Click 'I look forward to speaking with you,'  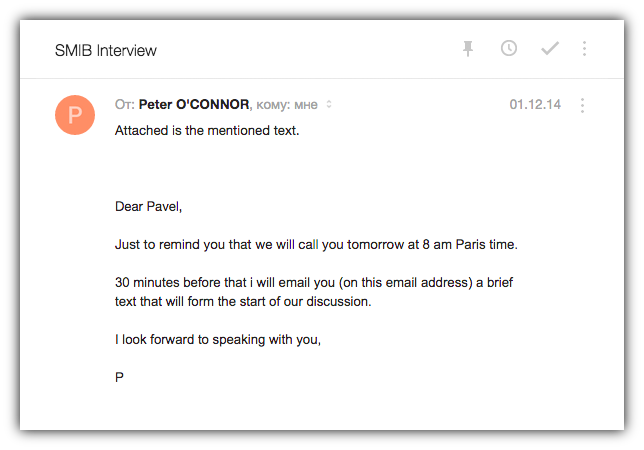pos(218,339)
